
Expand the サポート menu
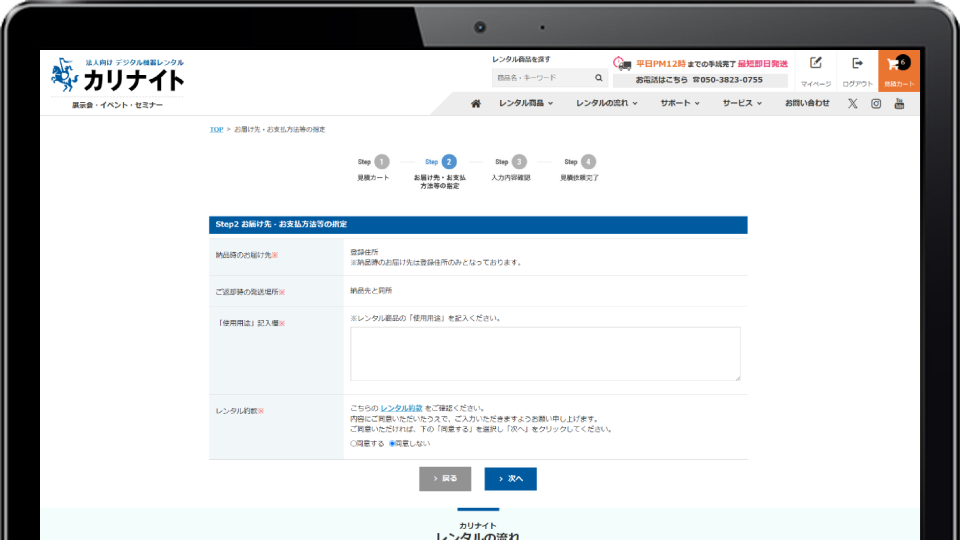pos(680,103)
